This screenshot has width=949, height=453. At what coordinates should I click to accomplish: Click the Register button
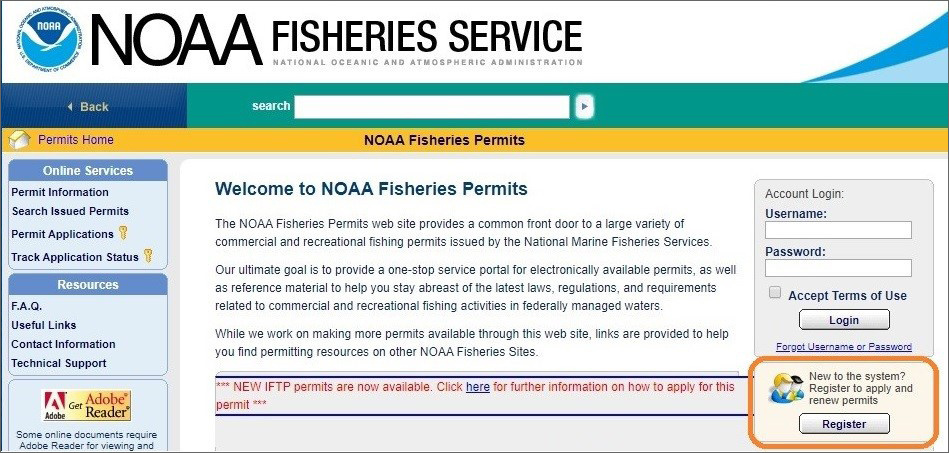point(844,424)
